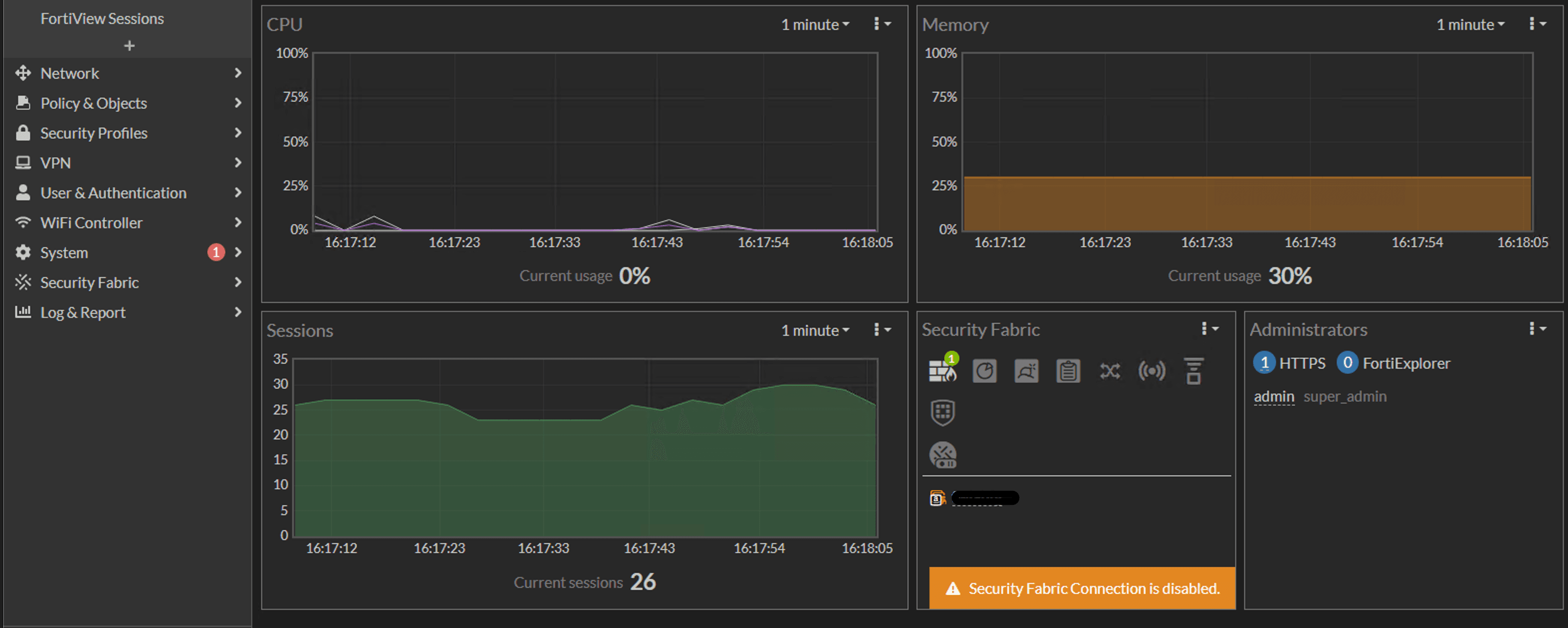Open the Administrators widget options menu

coord(1537,329)
